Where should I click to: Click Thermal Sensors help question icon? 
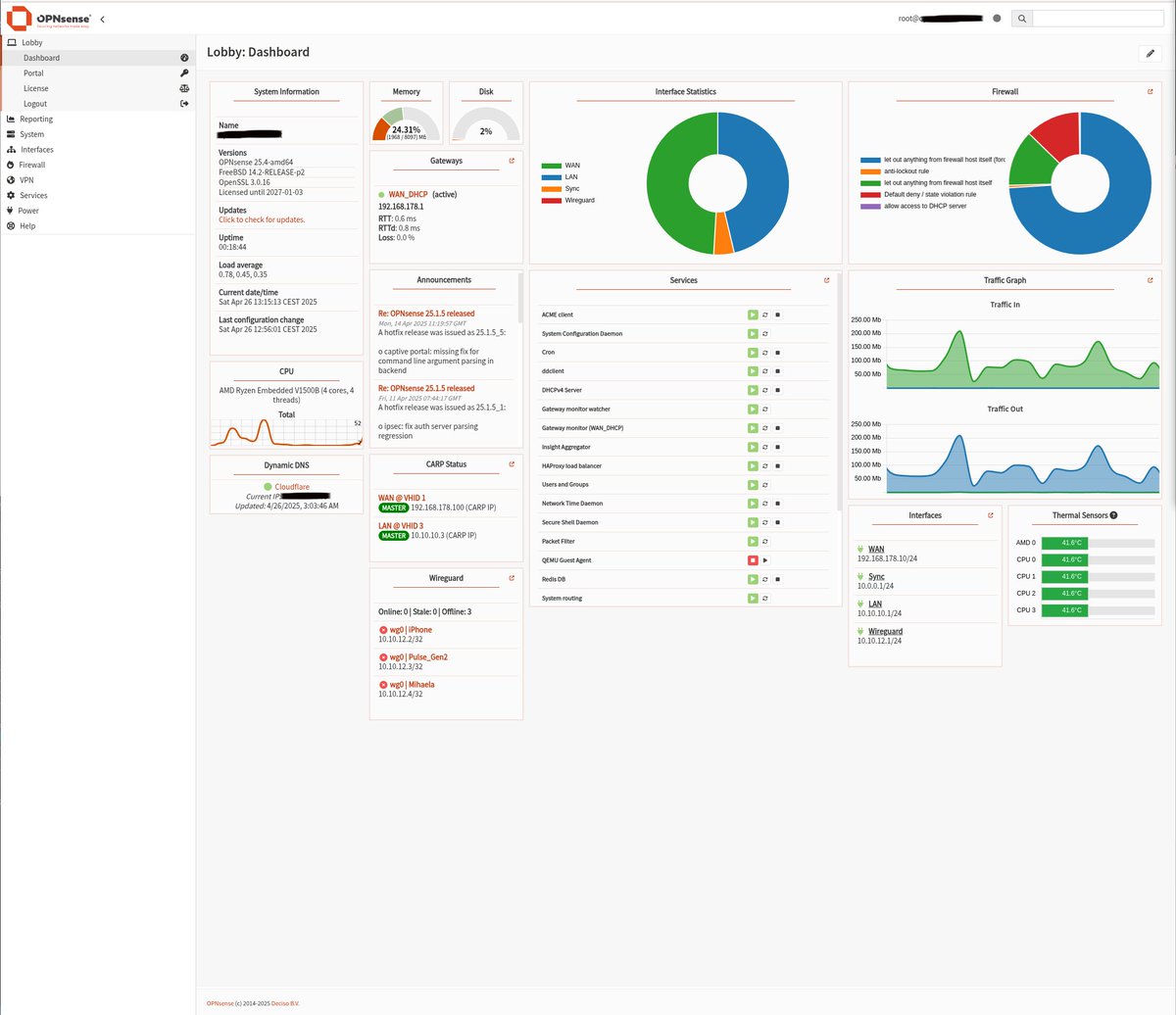coord(1113,515)
